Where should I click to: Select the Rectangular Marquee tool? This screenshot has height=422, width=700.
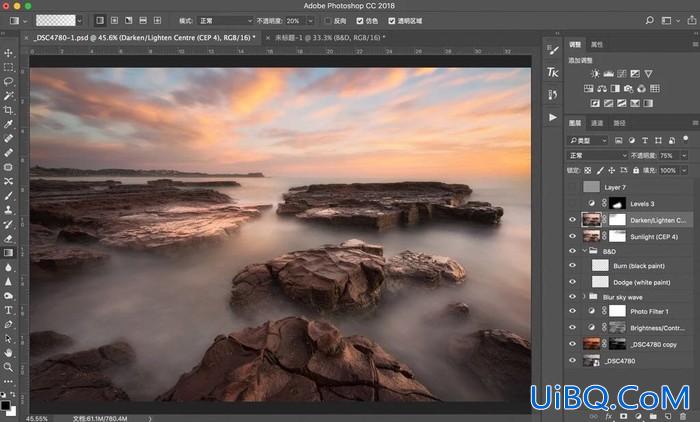pos(8,67)
